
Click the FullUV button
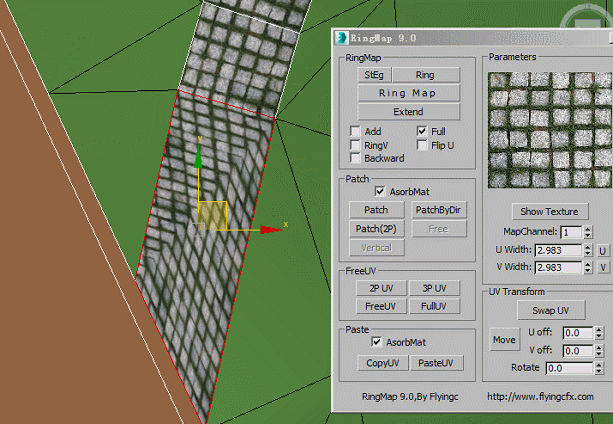(x=434, y=306)
